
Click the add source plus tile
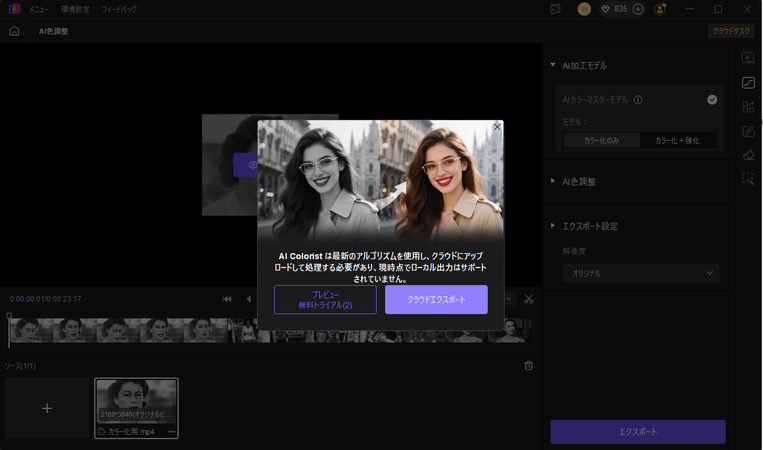tap(47, 408)
